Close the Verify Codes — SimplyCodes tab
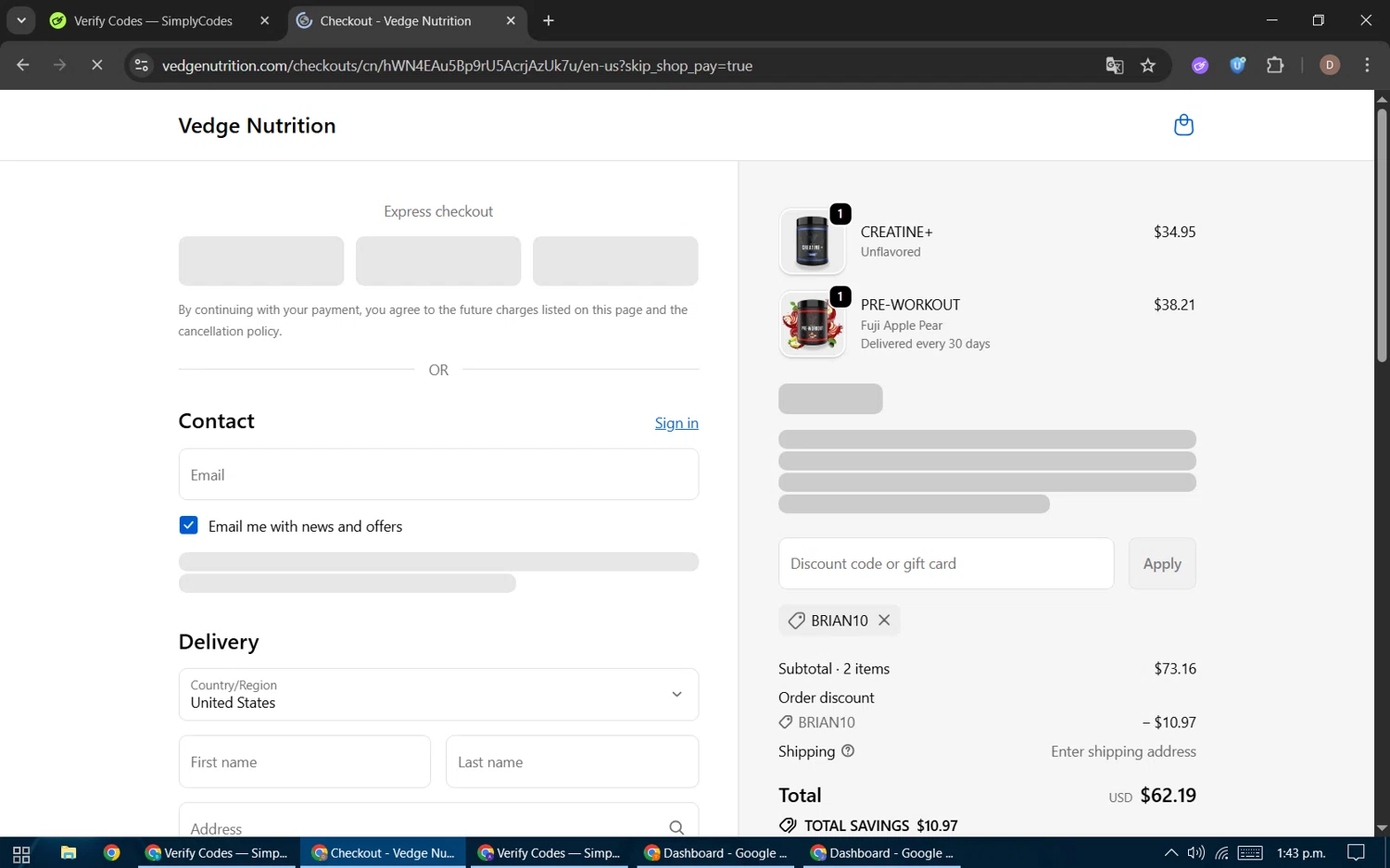This screenshot has width=1390, height=868. point(265,20)
